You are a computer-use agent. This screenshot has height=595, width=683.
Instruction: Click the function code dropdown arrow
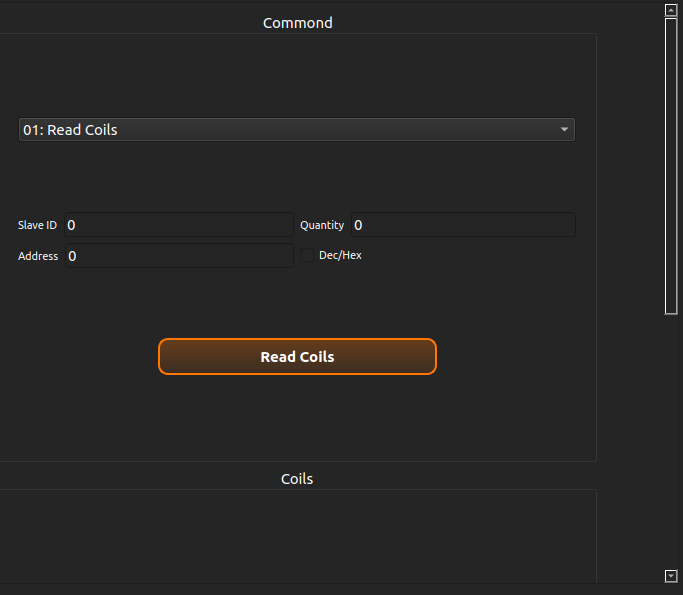(564, 130)
